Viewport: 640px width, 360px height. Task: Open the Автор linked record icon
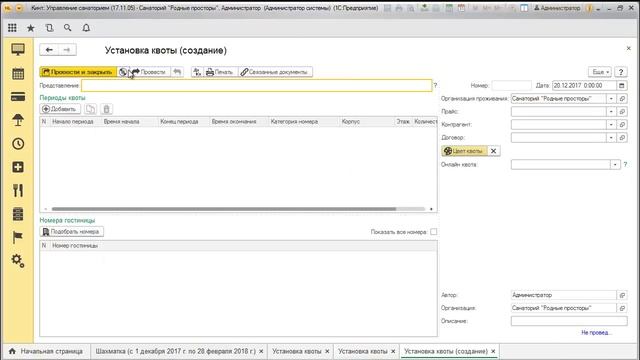622,295
